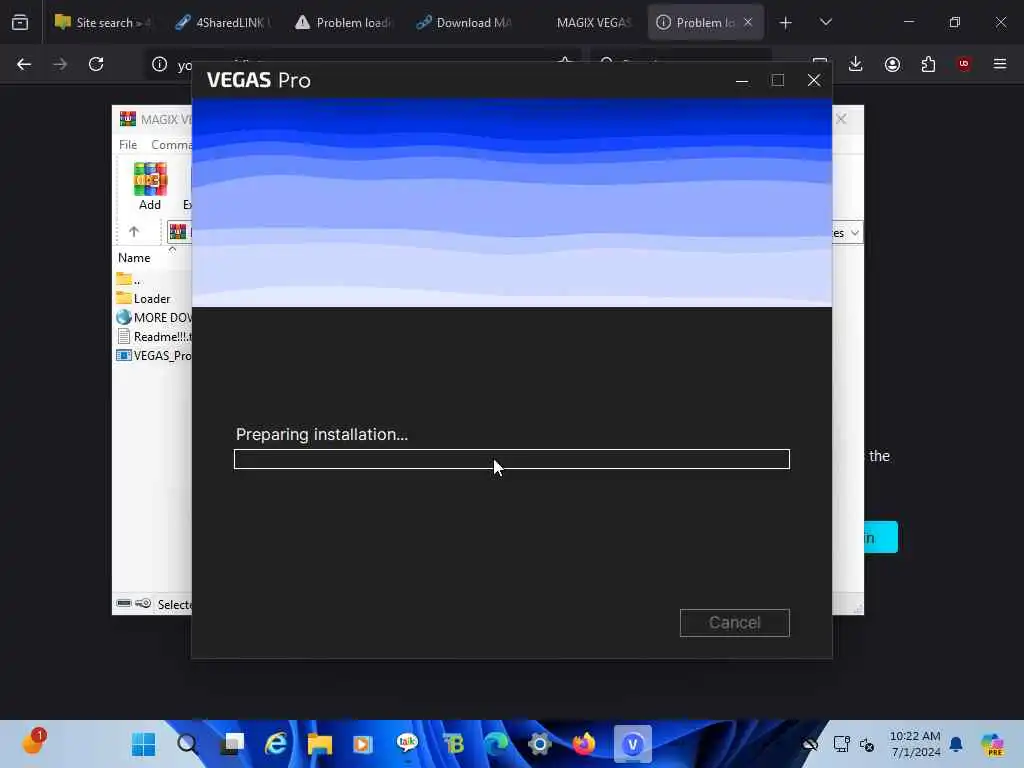Maximize the VEGAS Pro installer window
Screen dimensions: 1024x768
click(777, 80)
